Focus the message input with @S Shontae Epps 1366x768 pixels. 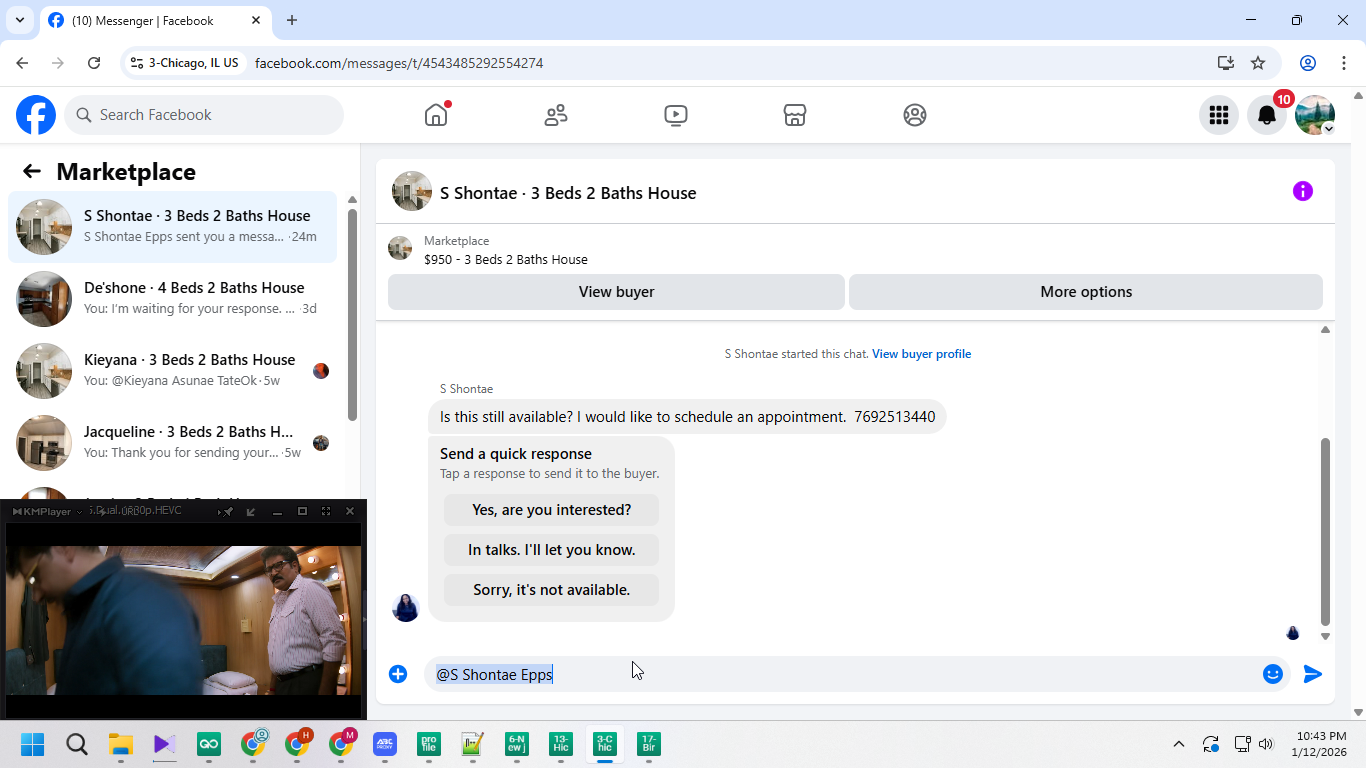point(840,674)
